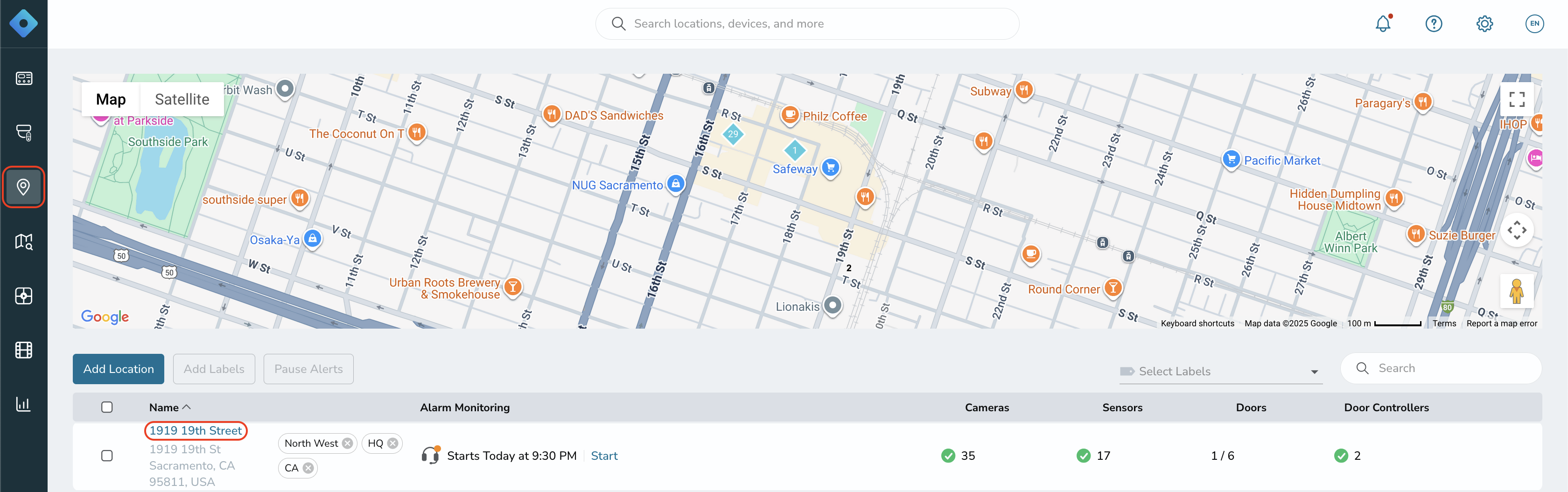Switch to Satellite view tab
The width and height of the screenshot is (1568, 492).
click(182, 99)
